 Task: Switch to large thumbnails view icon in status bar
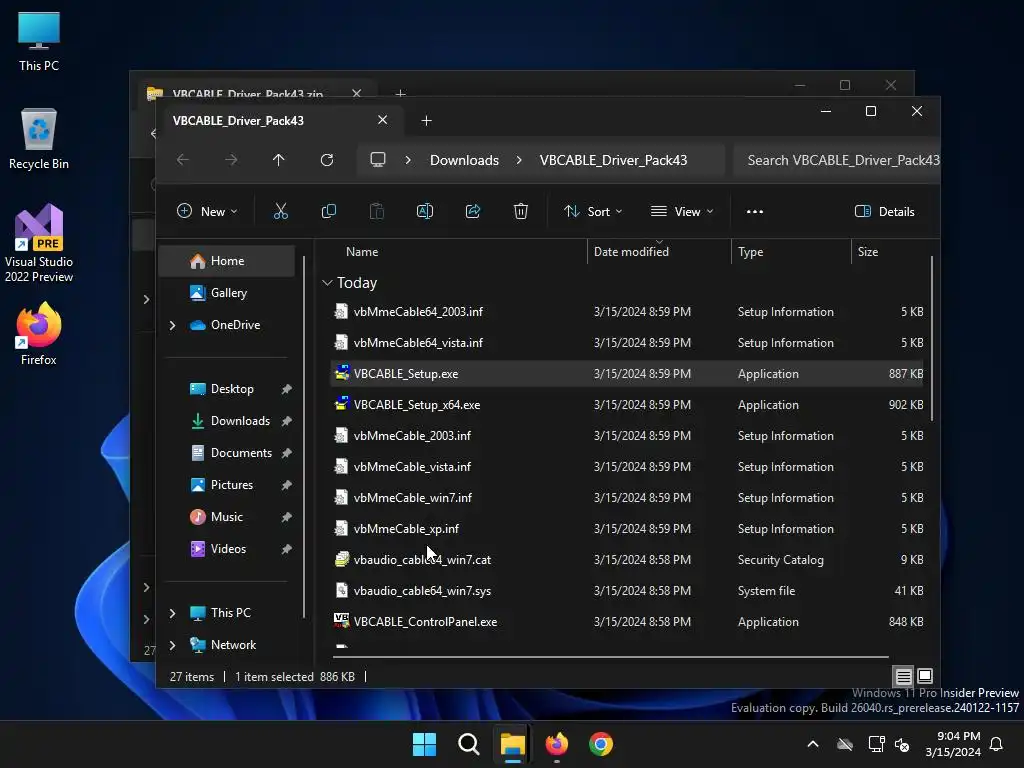[925, 676]
